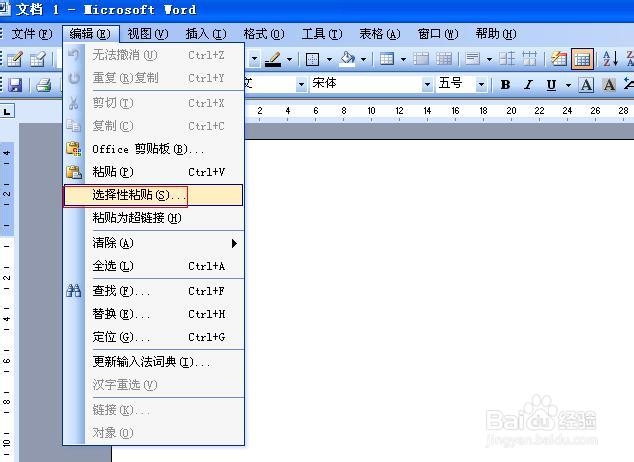Viewport: 634px width, 462px height.
Task: Toggle the Character Shading A button
Action: [x=609, y=85]
